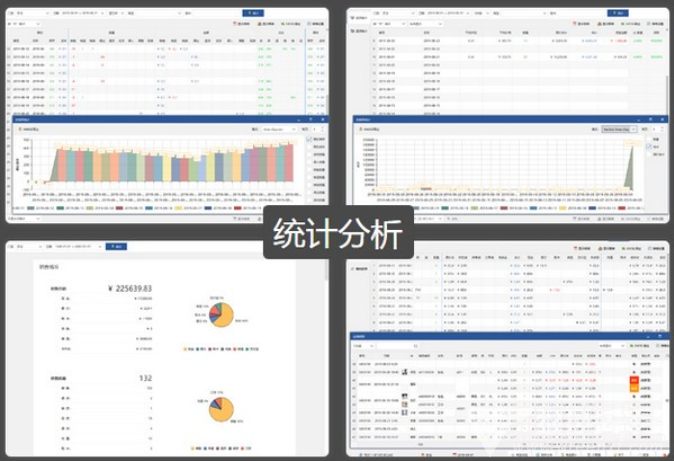Check the third series box in the area chart window
The image size is (674, 461).
point(649,154)
